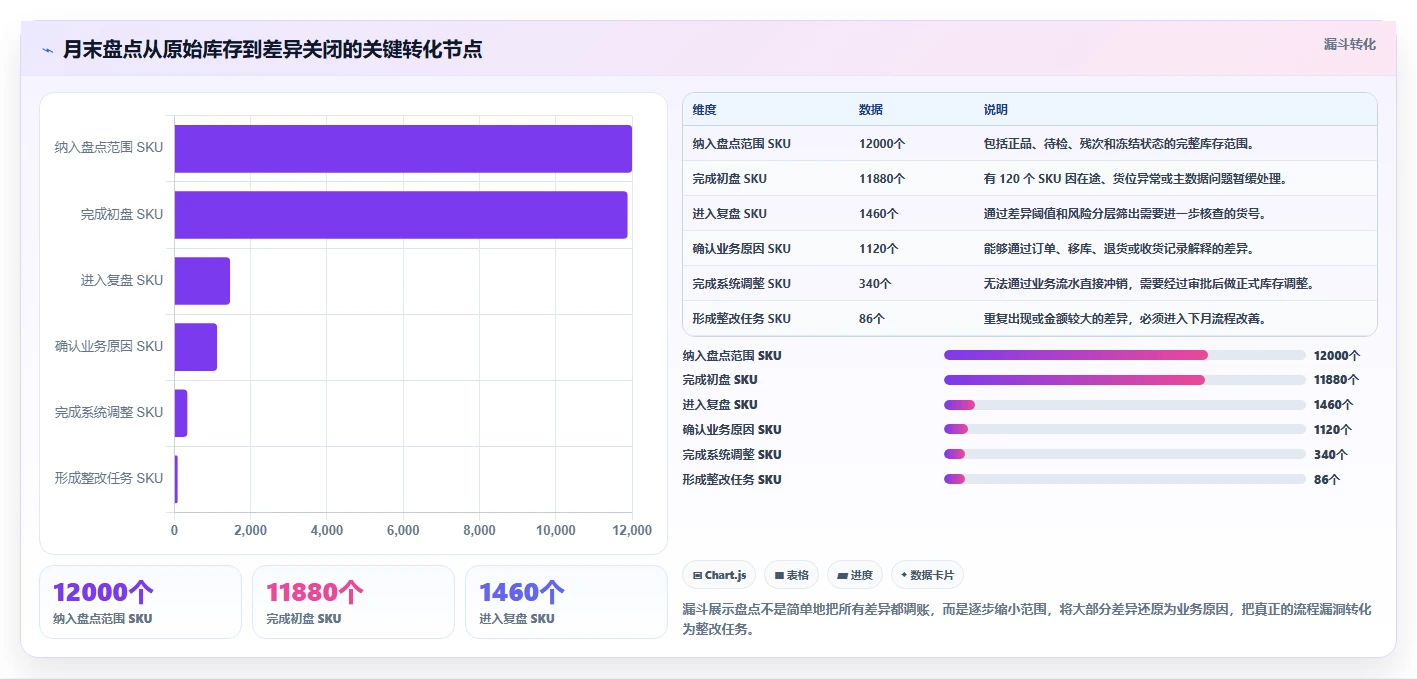
Task: Click chart y-axis label 进入复盘 SKU
Action: [x=122, y=280]
